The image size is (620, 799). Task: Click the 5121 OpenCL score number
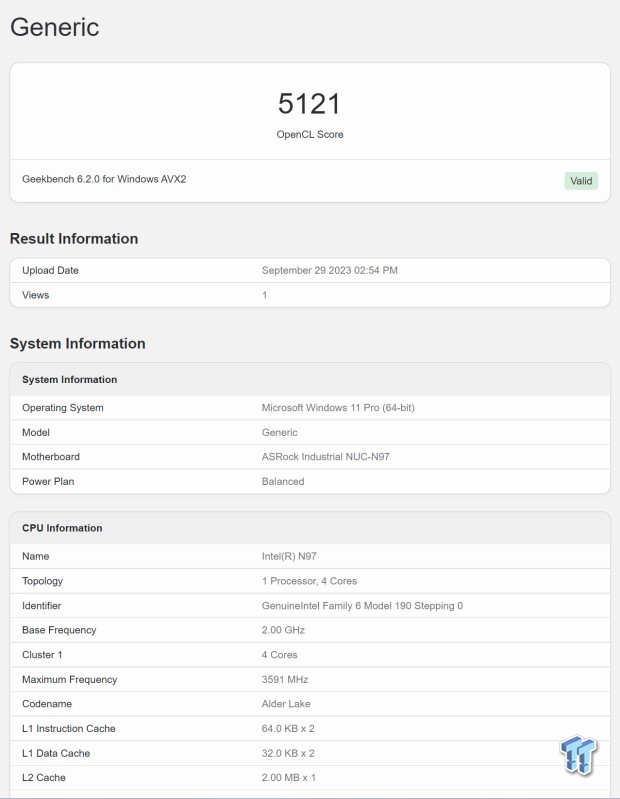pos(309,104)
